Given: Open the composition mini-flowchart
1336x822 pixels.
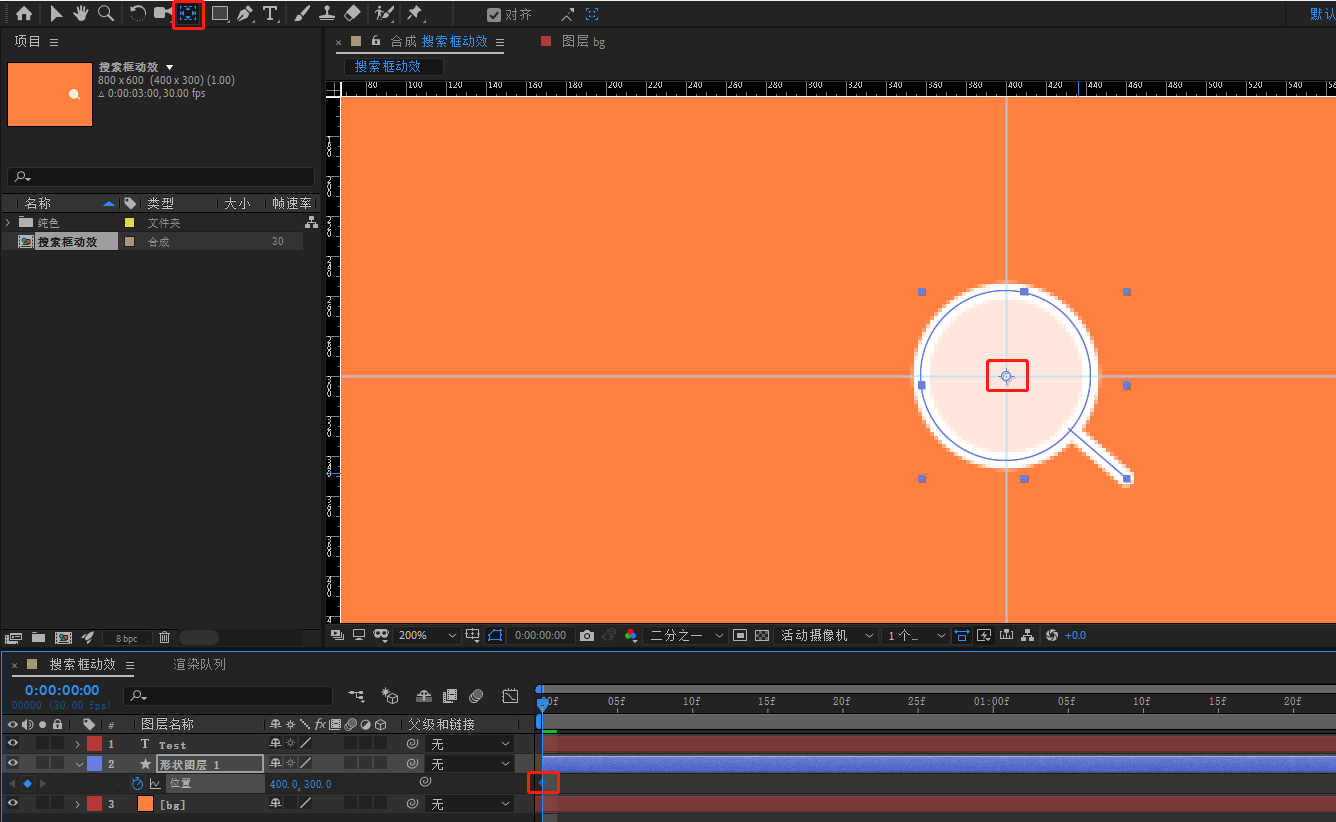Looking at the screenshot, I should pos(357,695).
